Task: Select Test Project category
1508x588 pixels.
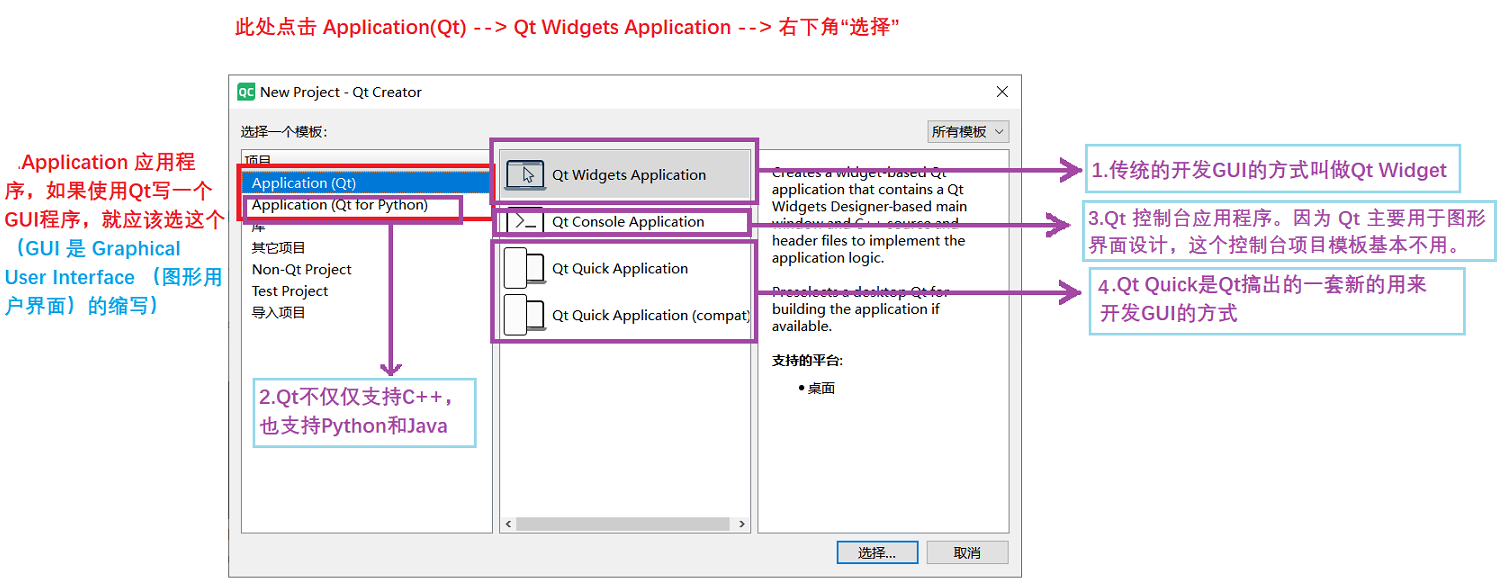Action: pos(290,291)
